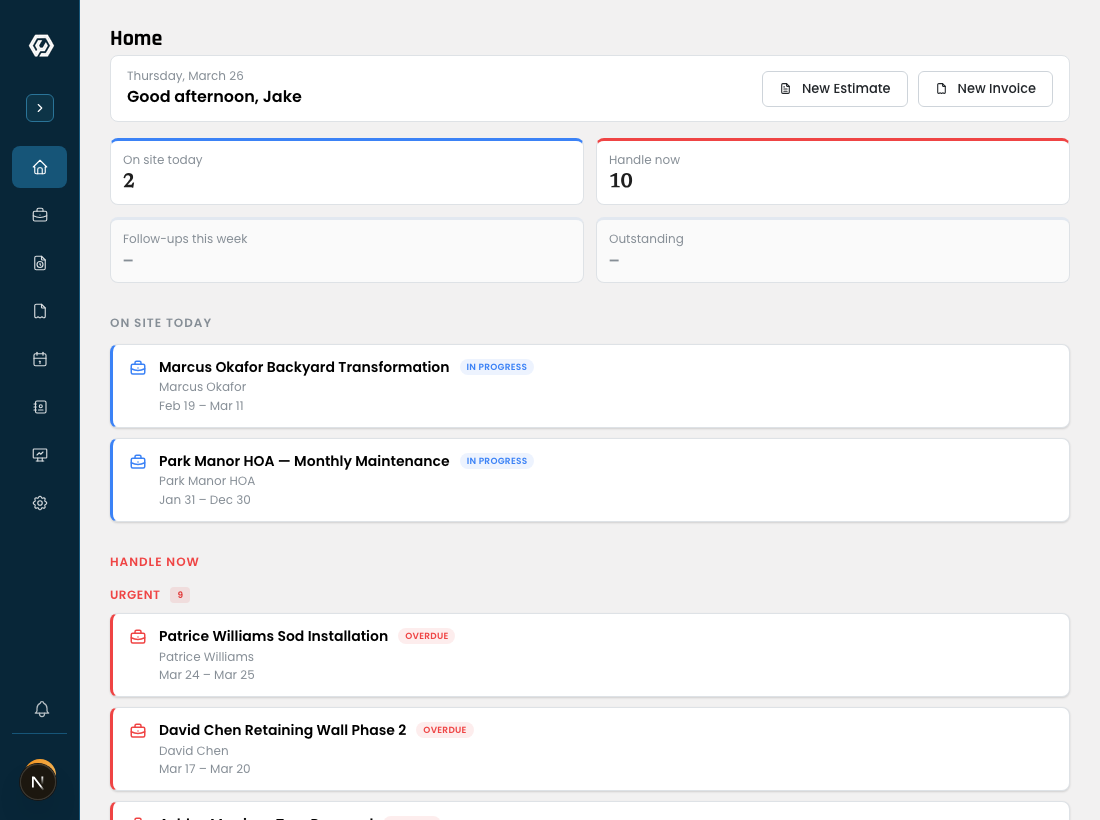
Task: Click the New Invoice button
Action: pyautogui.click(x=984, y=89)
